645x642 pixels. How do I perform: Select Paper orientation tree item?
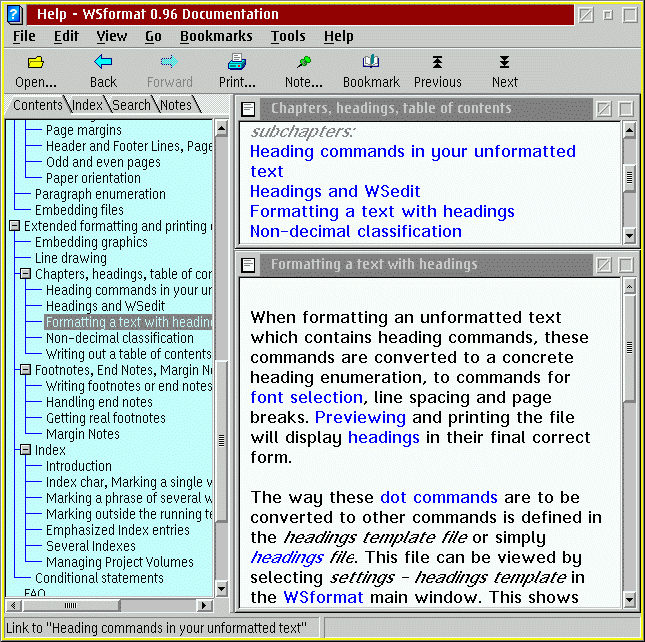point(93,178)
